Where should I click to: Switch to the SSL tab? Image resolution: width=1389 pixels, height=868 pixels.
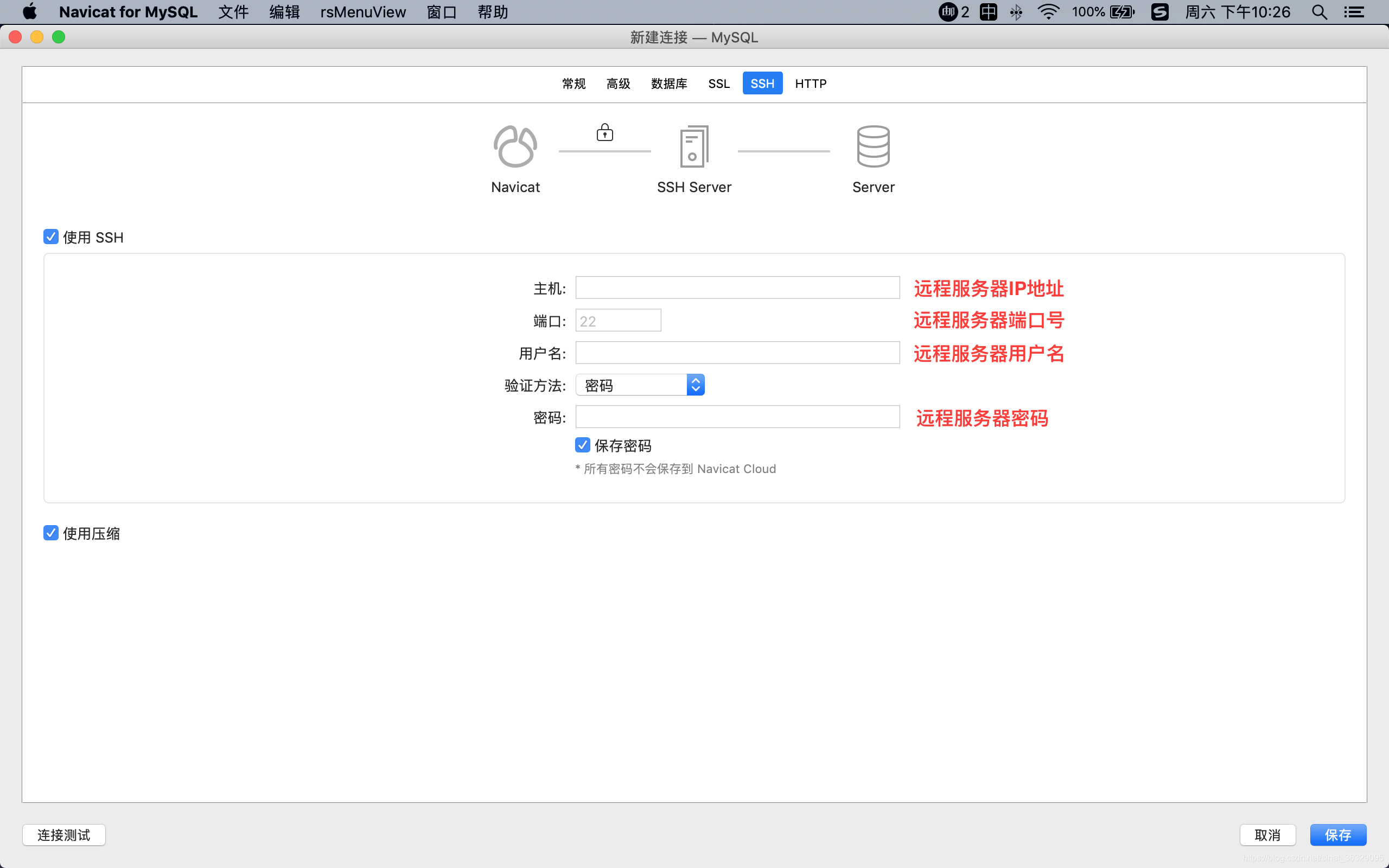[718, 84]
